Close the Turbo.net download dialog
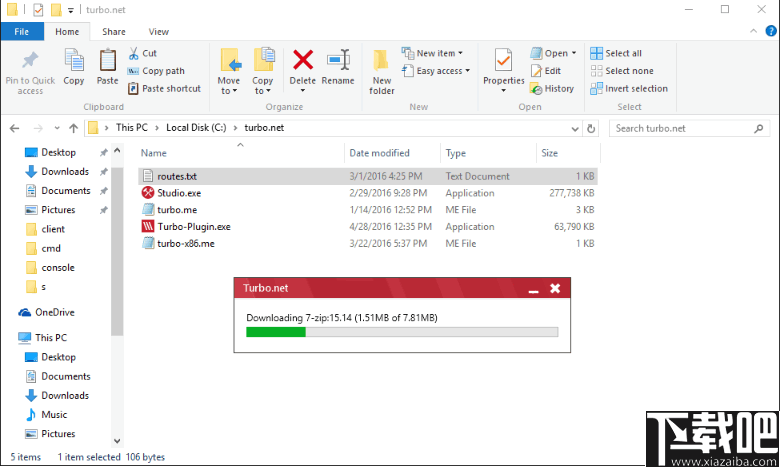The width and height of the screenshot is (781, 467). coord(555,288)
